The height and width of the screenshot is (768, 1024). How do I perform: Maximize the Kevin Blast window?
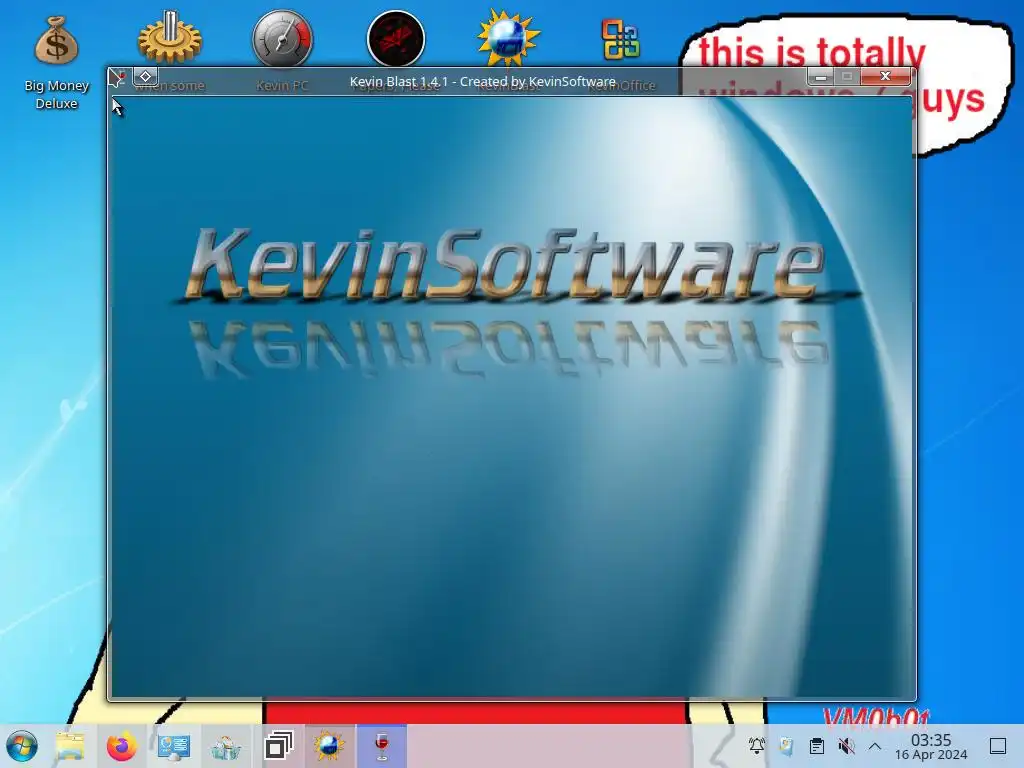pos(847,77)
